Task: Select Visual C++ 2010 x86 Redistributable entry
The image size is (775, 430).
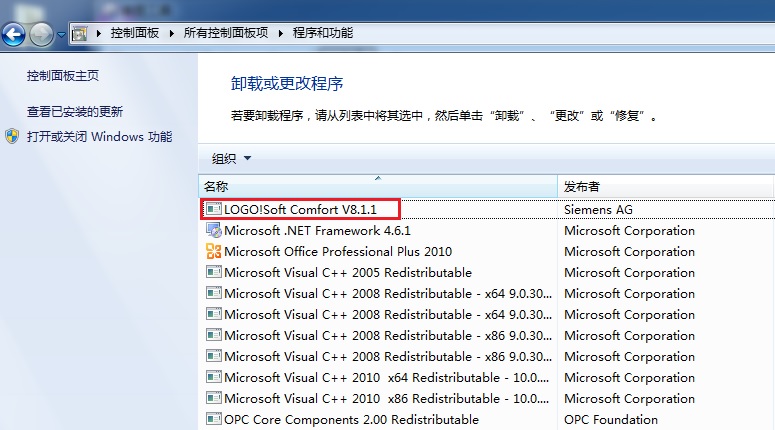Action: [x=387, y=398]
